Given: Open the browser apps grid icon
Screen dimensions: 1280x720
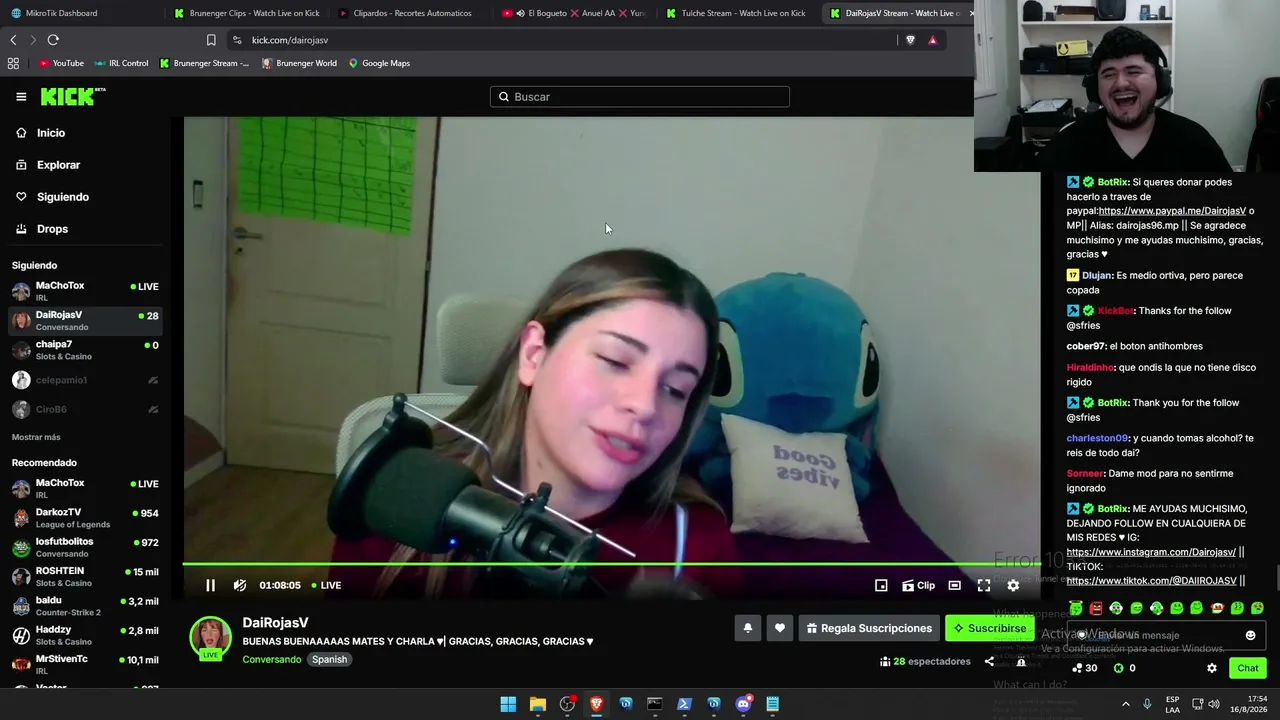Looking at the screenshot, I should 13,63.
